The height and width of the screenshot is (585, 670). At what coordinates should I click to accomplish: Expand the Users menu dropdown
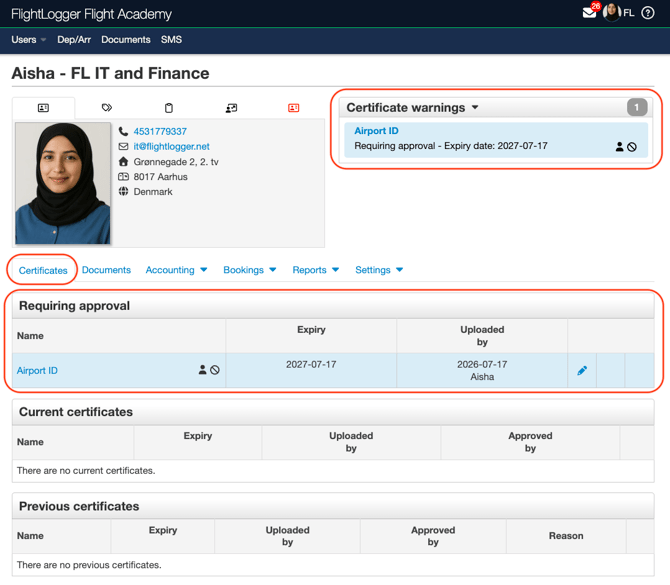pyautogui.click(x=28, y=40)
